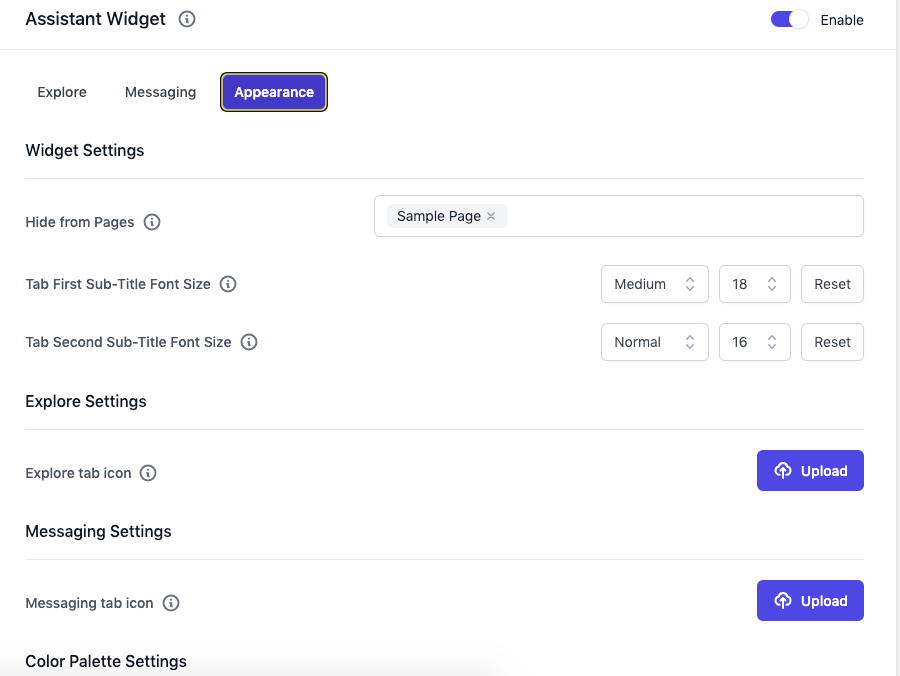Open the Medium font weight dropdown
This screenshot has width=900, height=676.
click(x=654, y=284)
